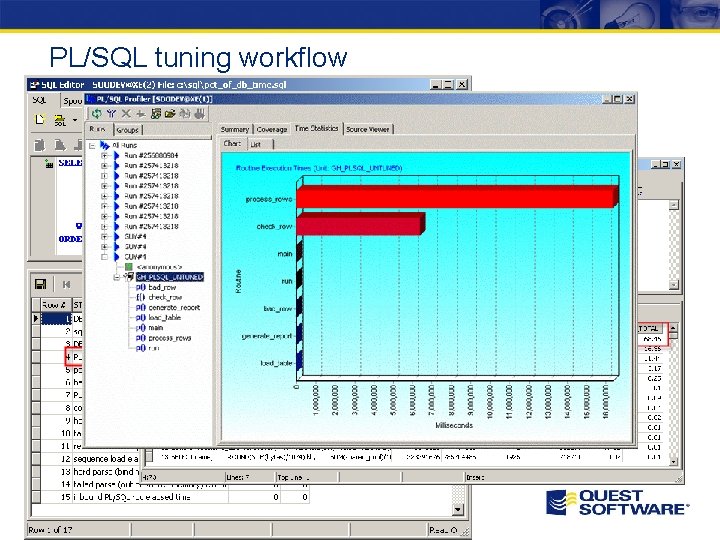720x540 pixels.
Task: Select the Chart sub-tab
Action: pyautogui.click(x=232, y=143)
